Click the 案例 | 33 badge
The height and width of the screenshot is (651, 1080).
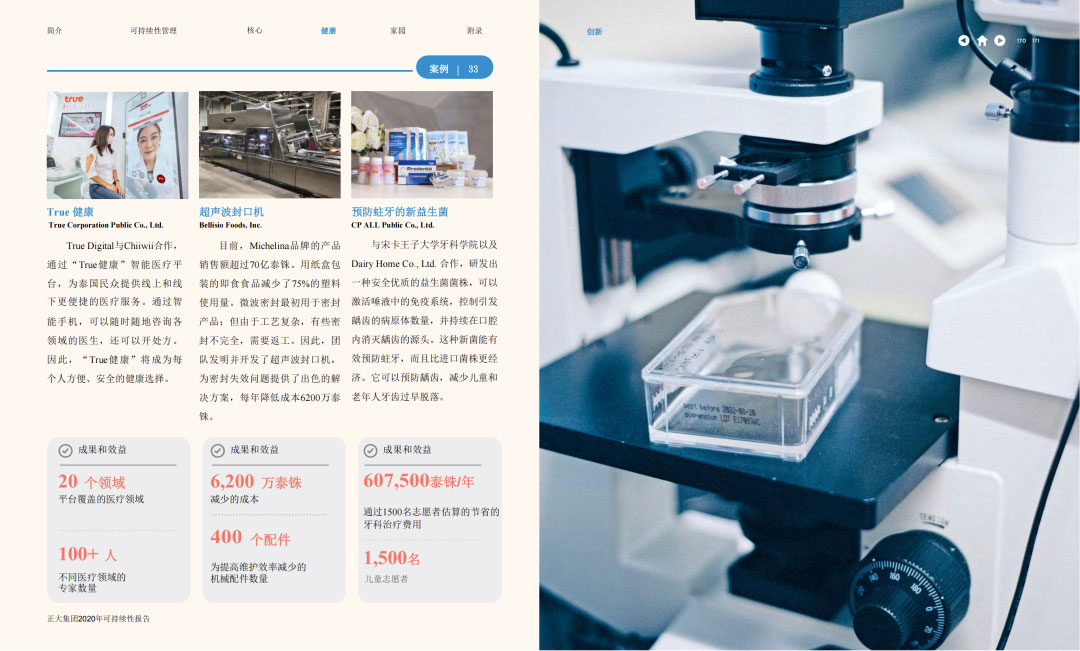[x=454, y=69]
